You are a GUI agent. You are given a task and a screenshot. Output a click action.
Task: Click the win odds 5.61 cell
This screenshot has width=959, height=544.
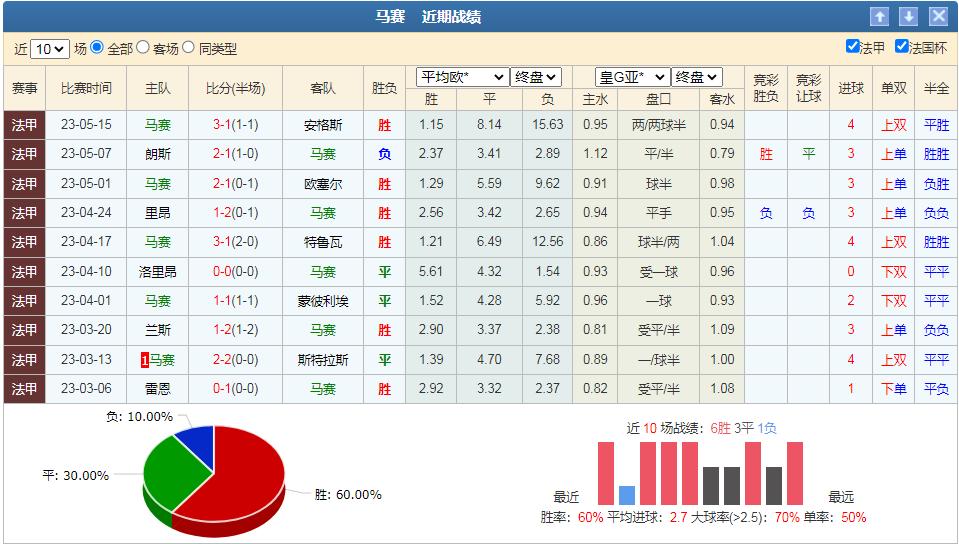coord(431,271)
